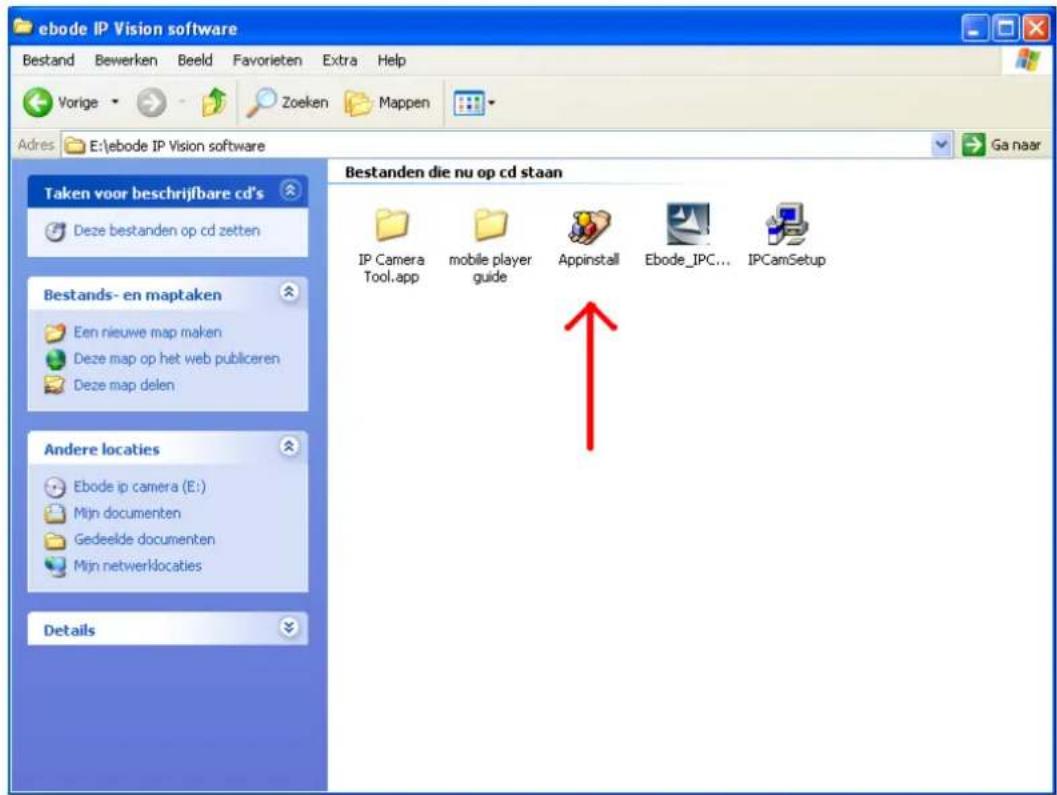The width and height of the screenshot is (1057, 795).
Task: Click the Ga naar go button
Action: pos(1001,145)
